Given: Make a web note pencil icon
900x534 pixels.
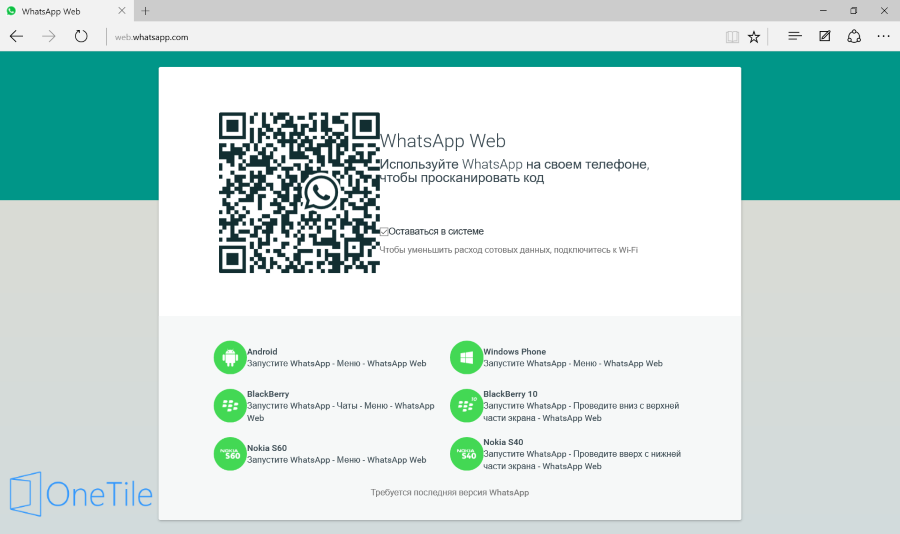Looking at the screenshot, I should 825,36.
